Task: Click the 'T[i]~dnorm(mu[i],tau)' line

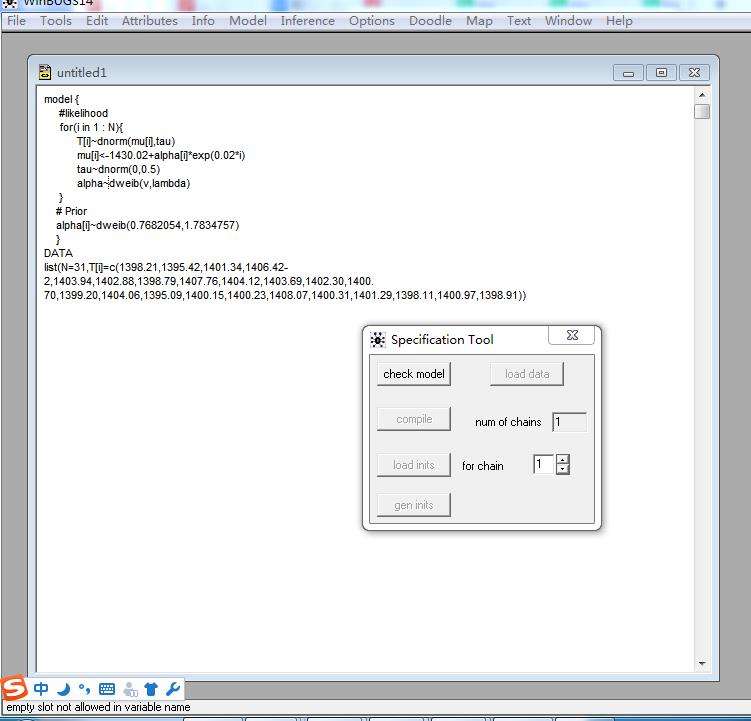Action: click(x=126, y=141)
